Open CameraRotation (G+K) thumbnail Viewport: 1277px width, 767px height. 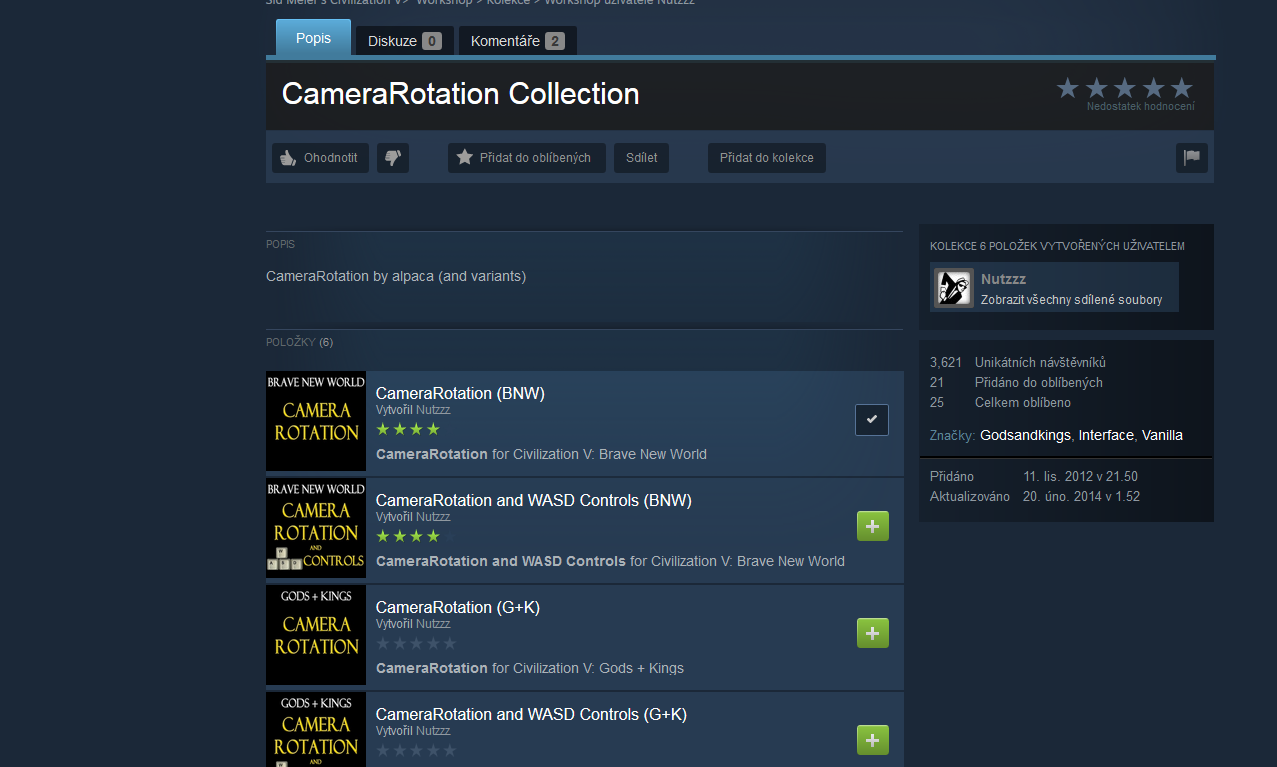316,635
